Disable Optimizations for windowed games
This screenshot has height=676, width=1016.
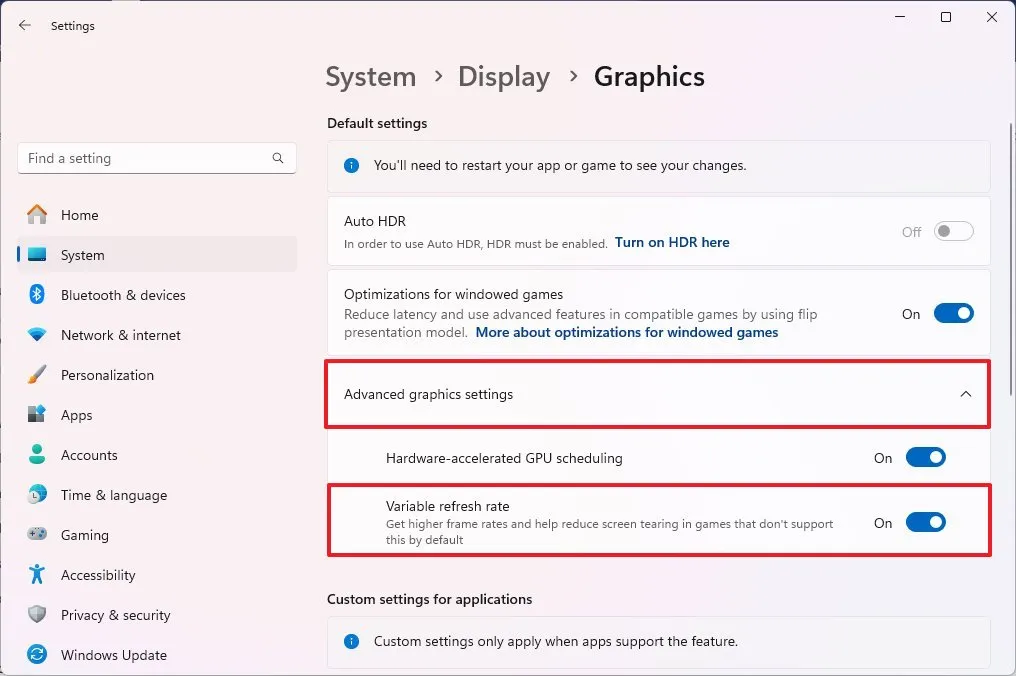953,313
